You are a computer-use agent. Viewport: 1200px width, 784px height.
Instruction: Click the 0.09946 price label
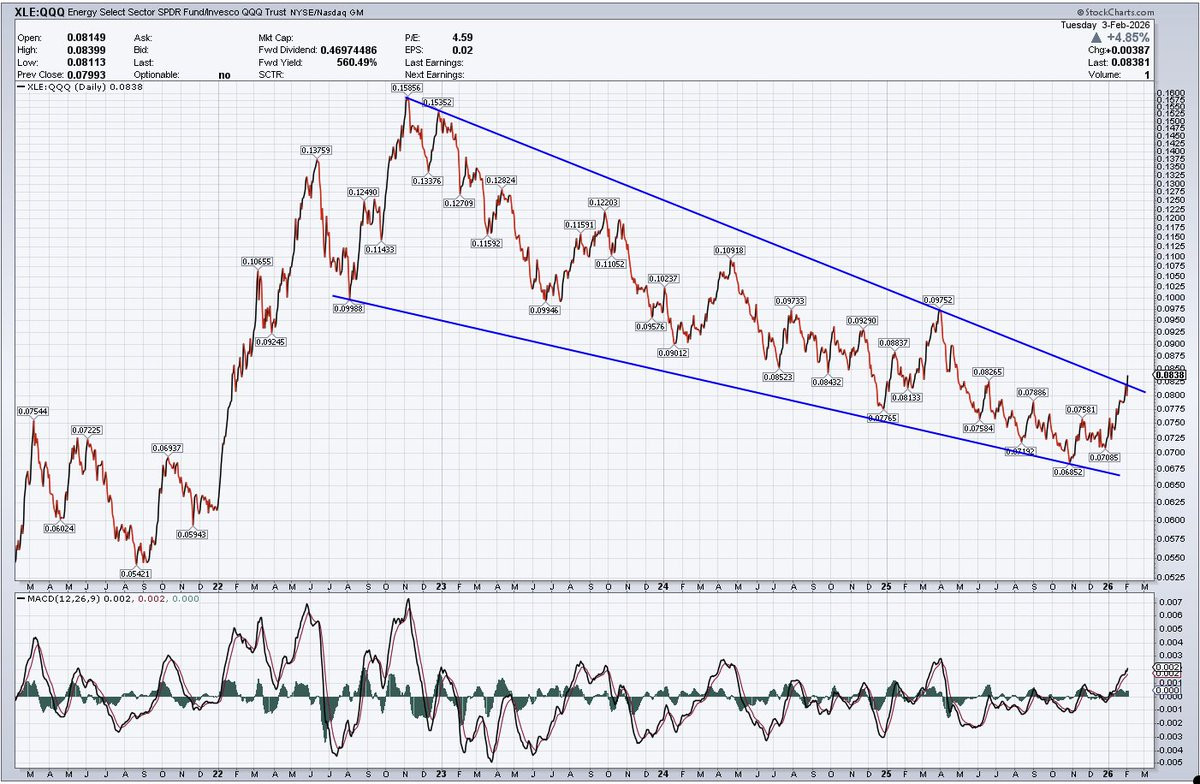coord(545,311)
